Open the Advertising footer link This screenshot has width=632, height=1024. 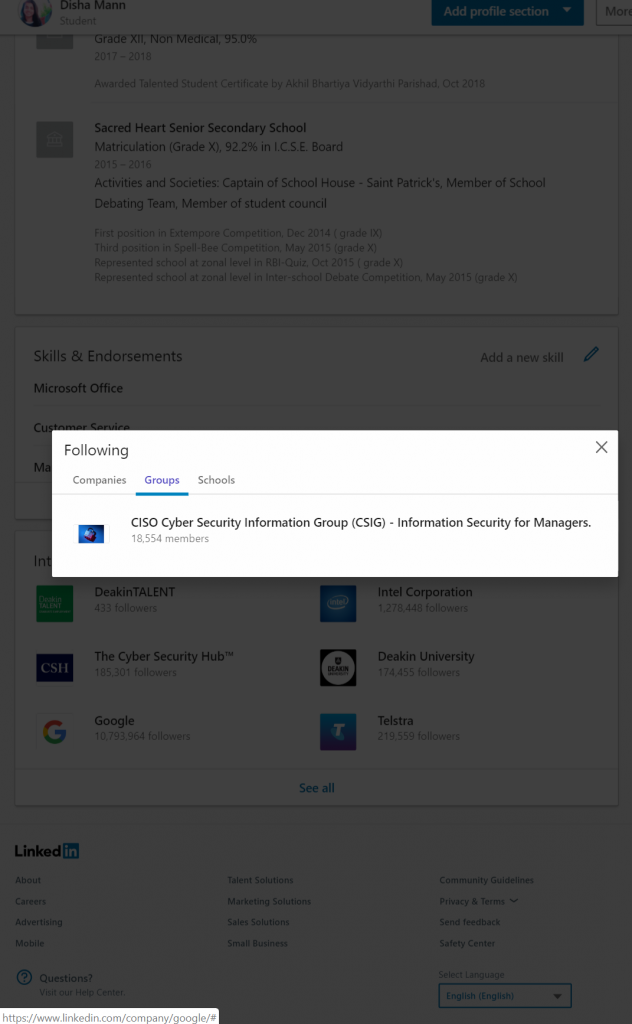pos(39,922)
